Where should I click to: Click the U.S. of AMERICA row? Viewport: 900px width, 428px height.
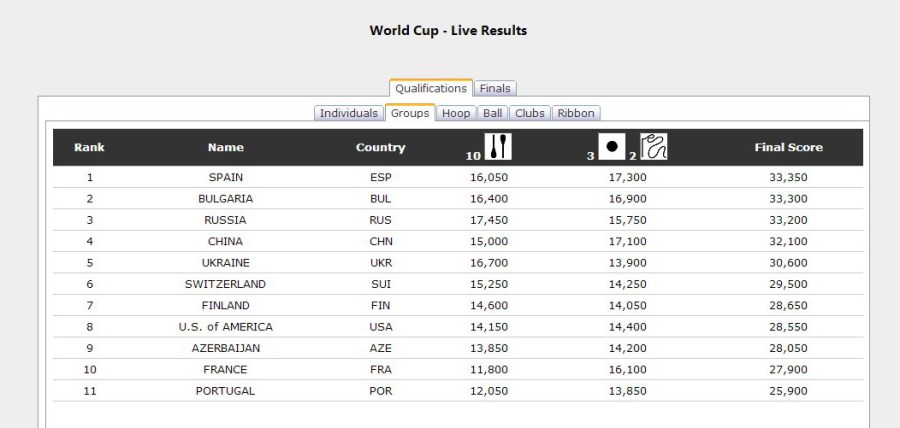click(225, 327)
